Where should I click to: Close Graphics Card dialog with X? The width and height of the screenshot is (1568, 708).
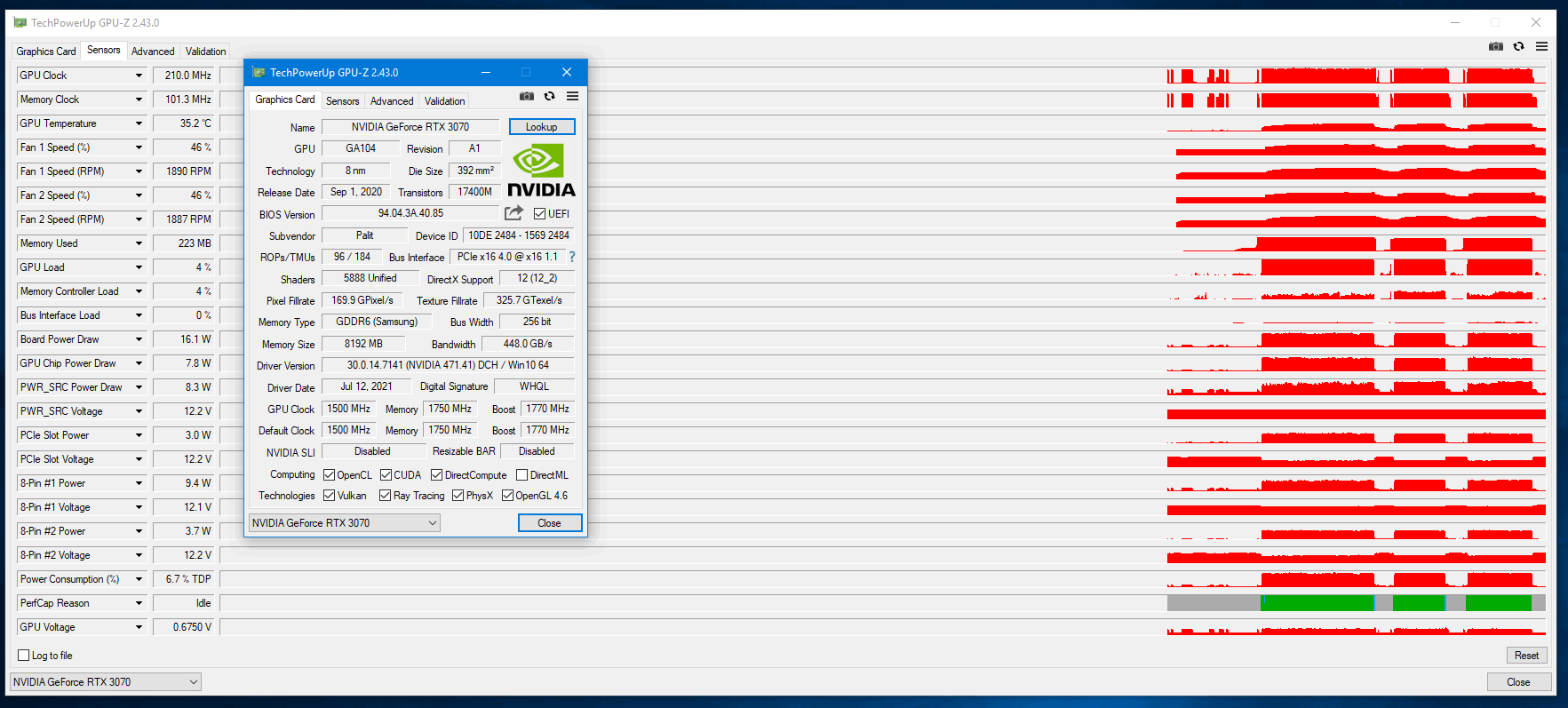pos(567,73)
